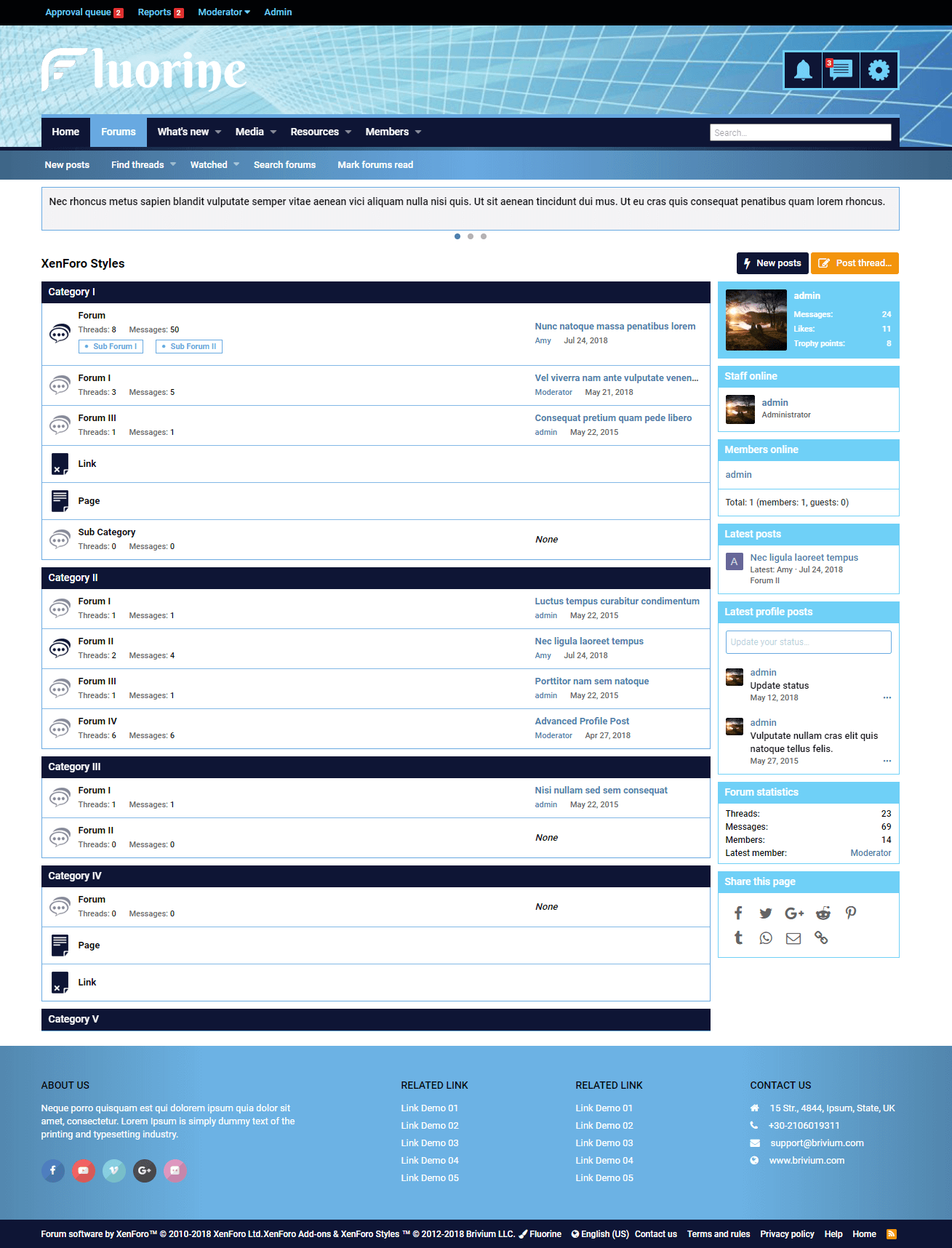Open the account settings gear icon
The image size is (952, 1248).
tap(879, 71)
